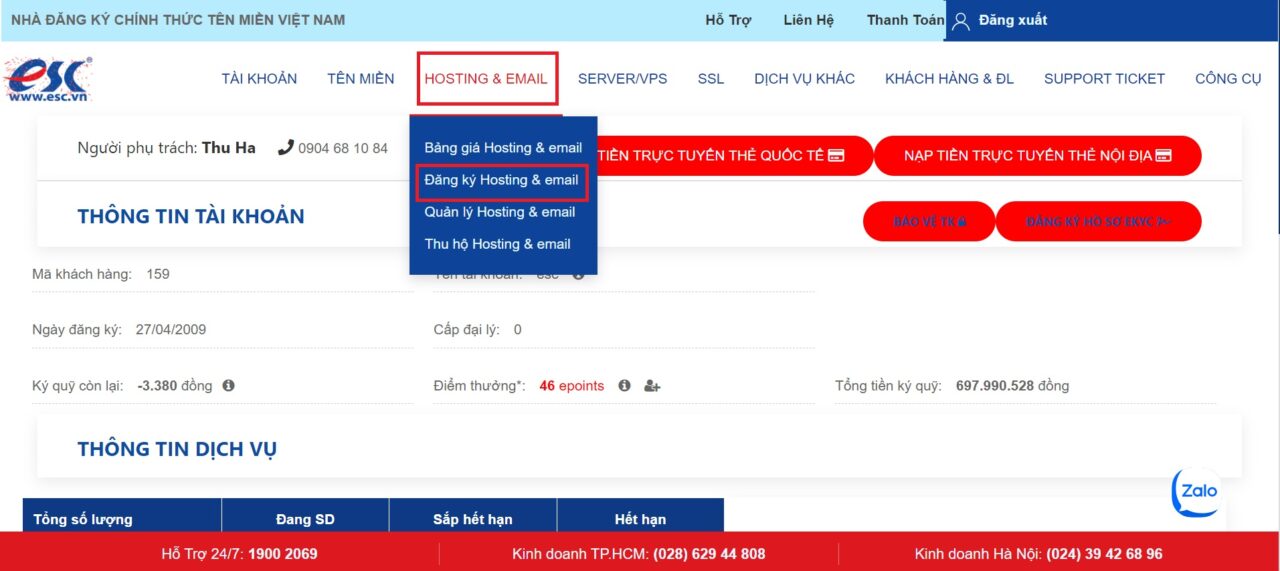Open the SUPPORT TICKET menu
Image resolution: width=1280 pixels, height=571 pixels.
click(1104, 79)
